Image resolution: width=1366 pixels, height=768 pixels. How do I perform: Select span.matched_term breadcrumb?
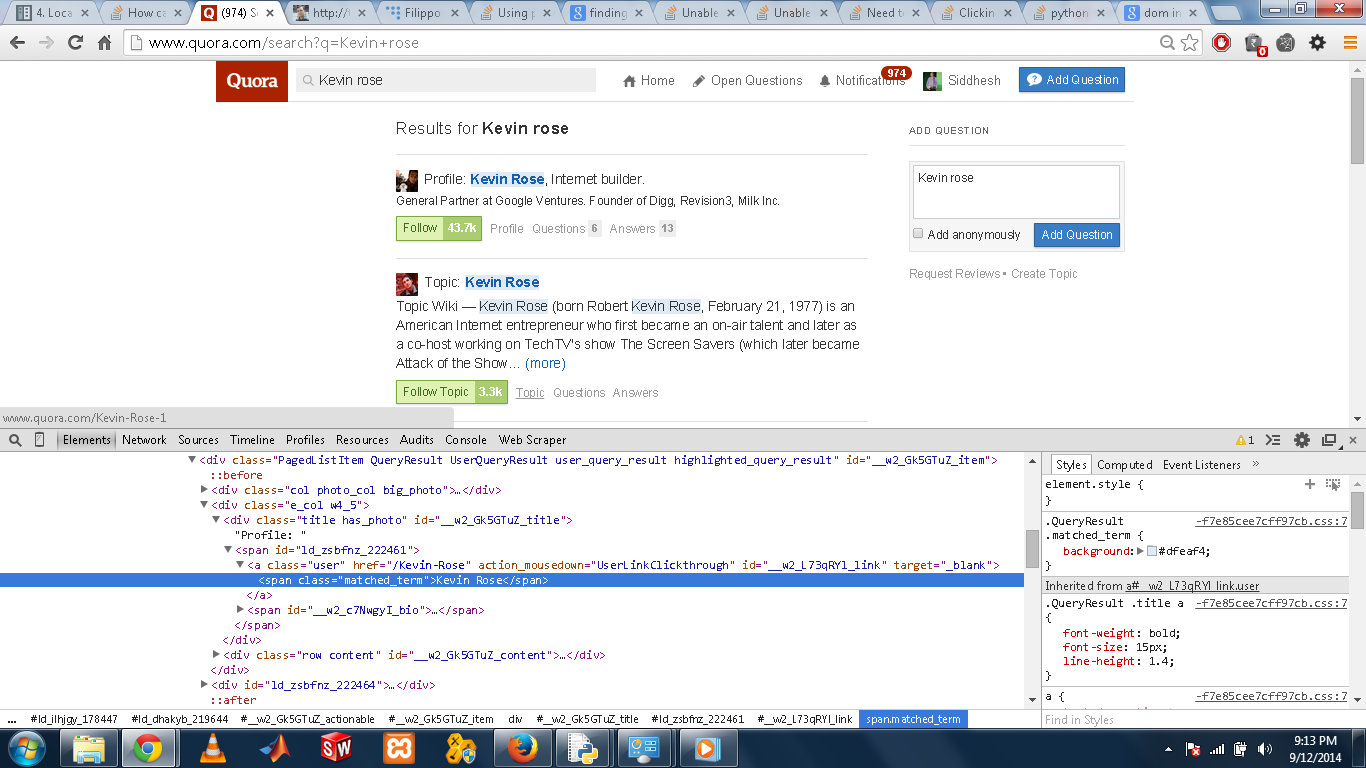(x=913, y=719)
